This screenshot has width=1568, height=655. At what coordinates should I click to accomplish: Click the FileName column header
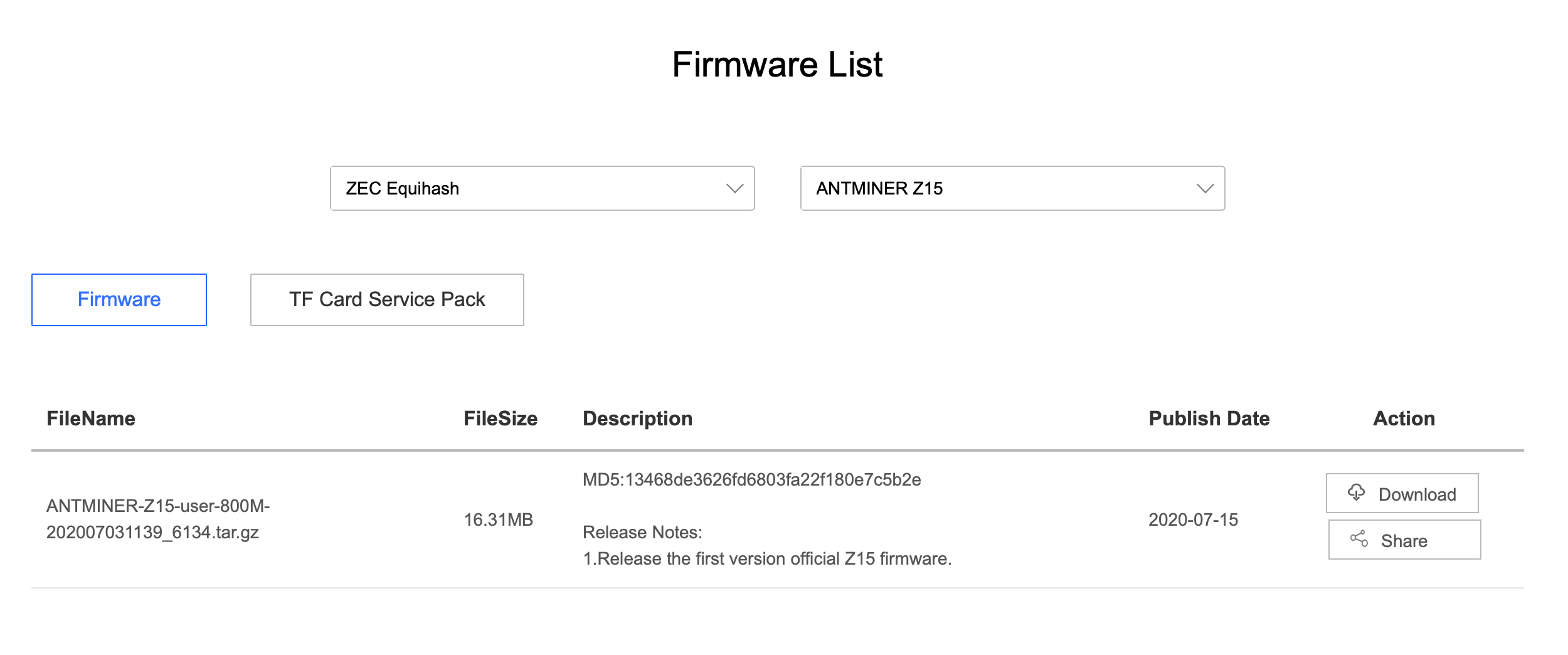pyautogui.click(x=91, y=418)
